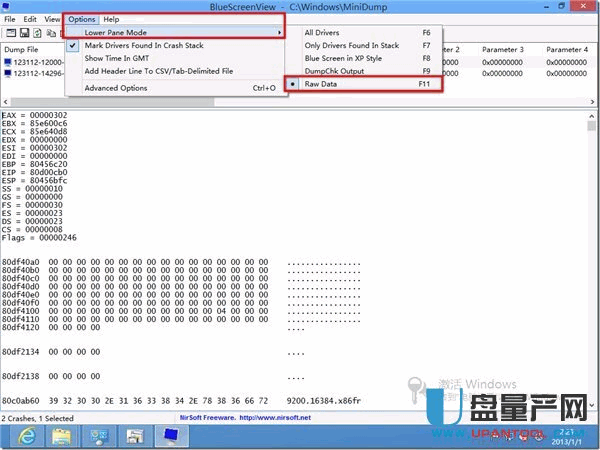The image size is (600, 450).
Task: Click the icon of dump file 123112-12000
Action: coord(8,62)
